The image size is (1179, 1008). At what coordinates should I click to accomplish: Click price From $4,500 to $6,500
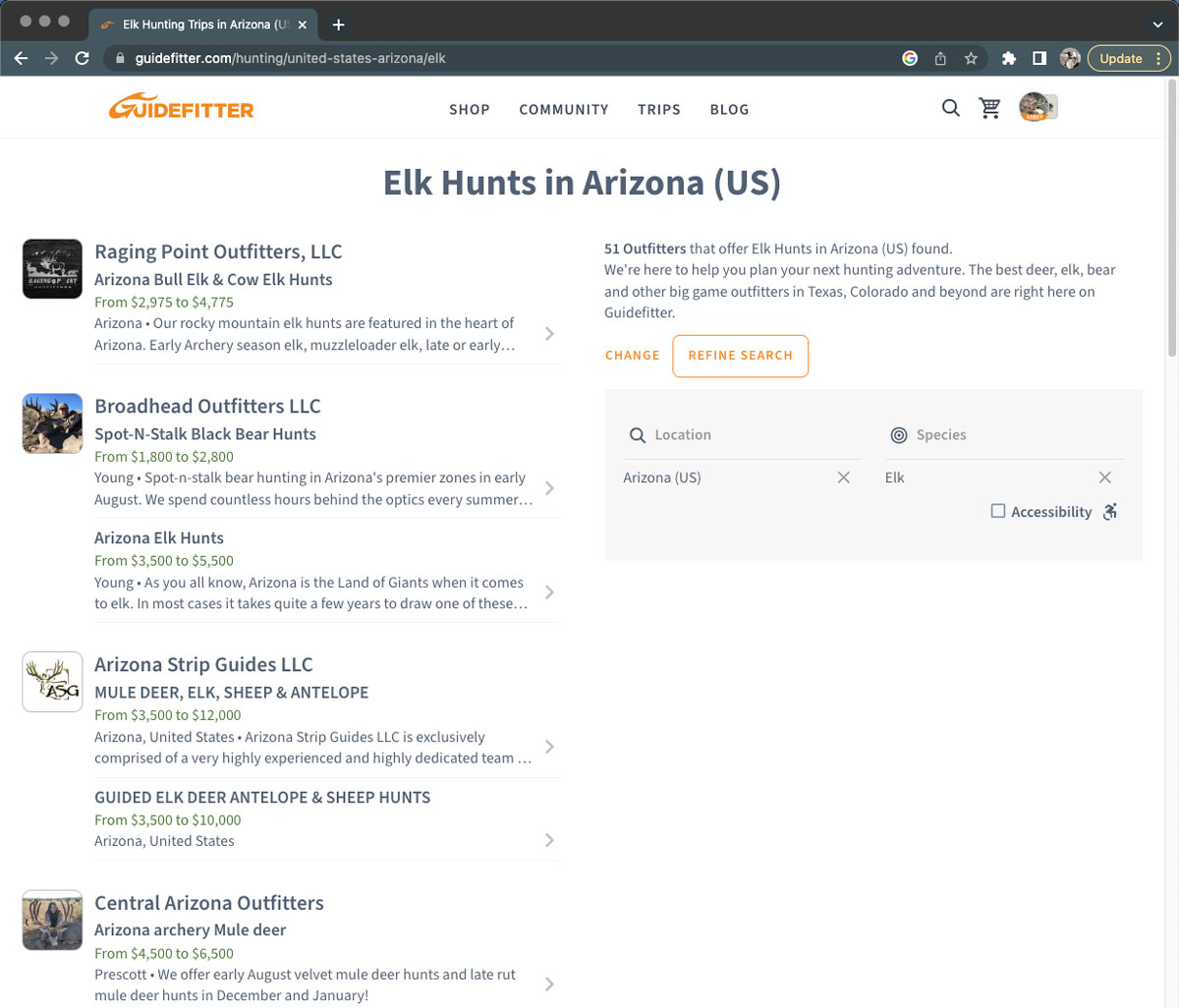[x=164, y=953]
